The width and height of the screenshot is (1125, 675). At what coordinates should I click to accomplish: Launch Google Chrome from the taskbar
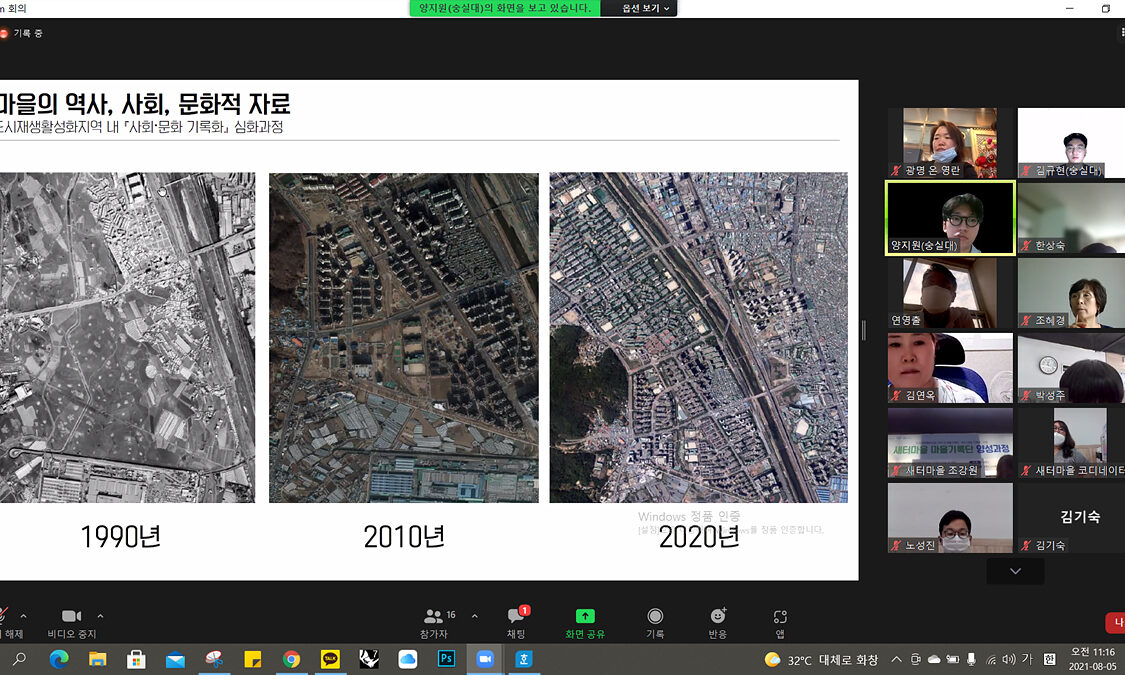click(x=291, y=659)
